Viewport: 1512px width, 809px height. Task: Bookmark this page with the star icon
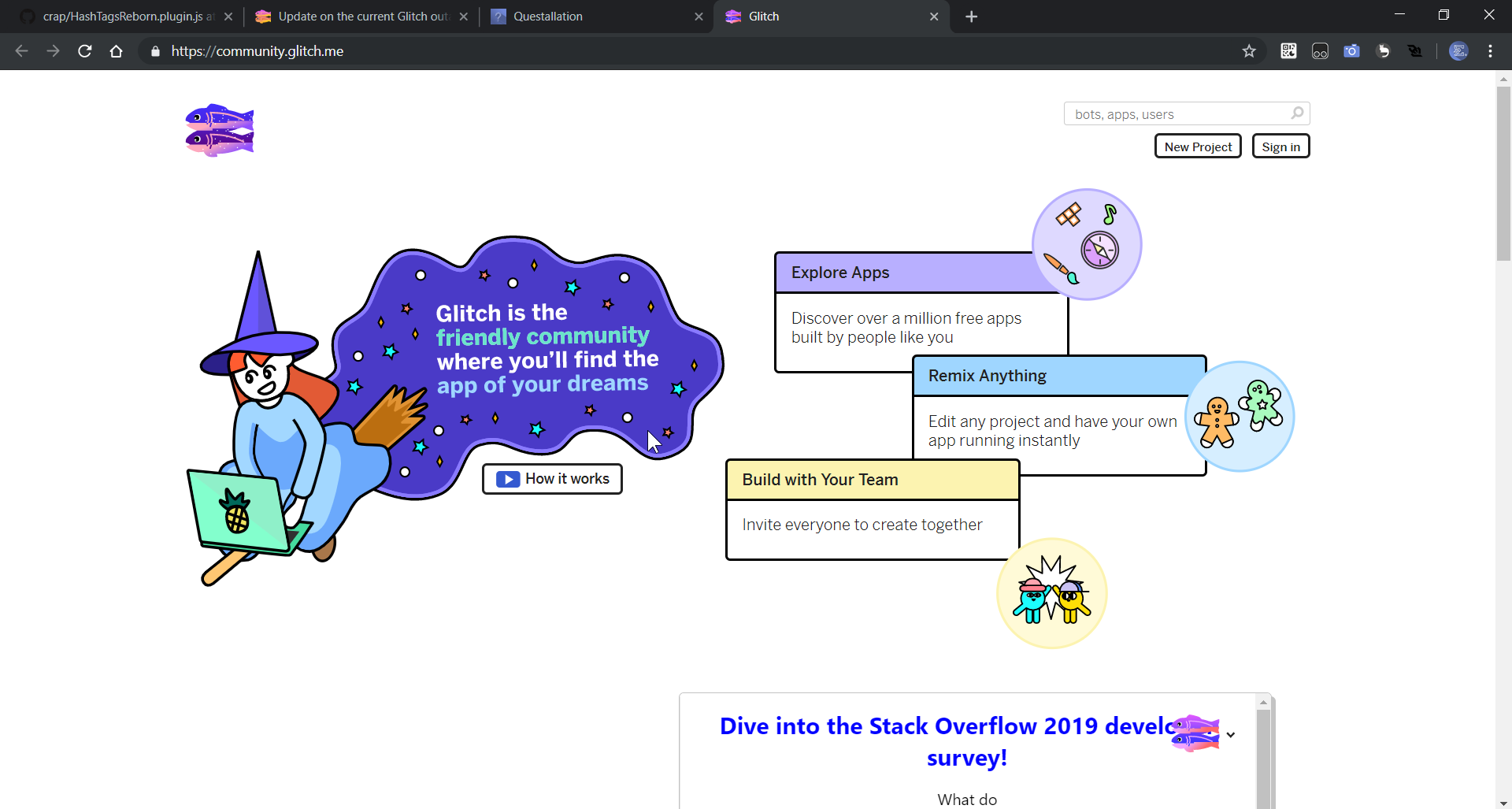pos(1249,51)
